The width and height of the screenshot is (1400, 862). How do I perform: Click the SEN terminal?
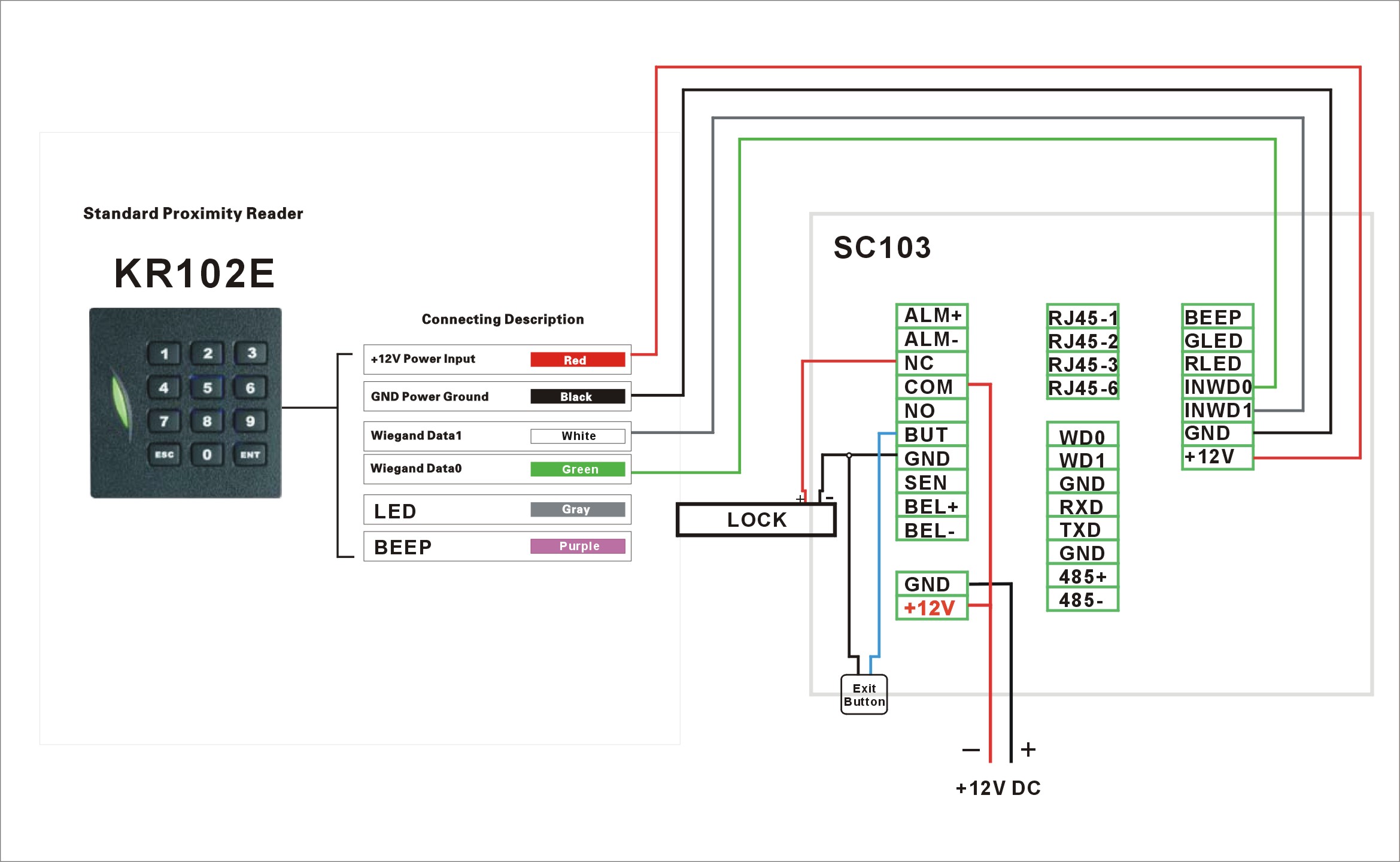point(932,482)
